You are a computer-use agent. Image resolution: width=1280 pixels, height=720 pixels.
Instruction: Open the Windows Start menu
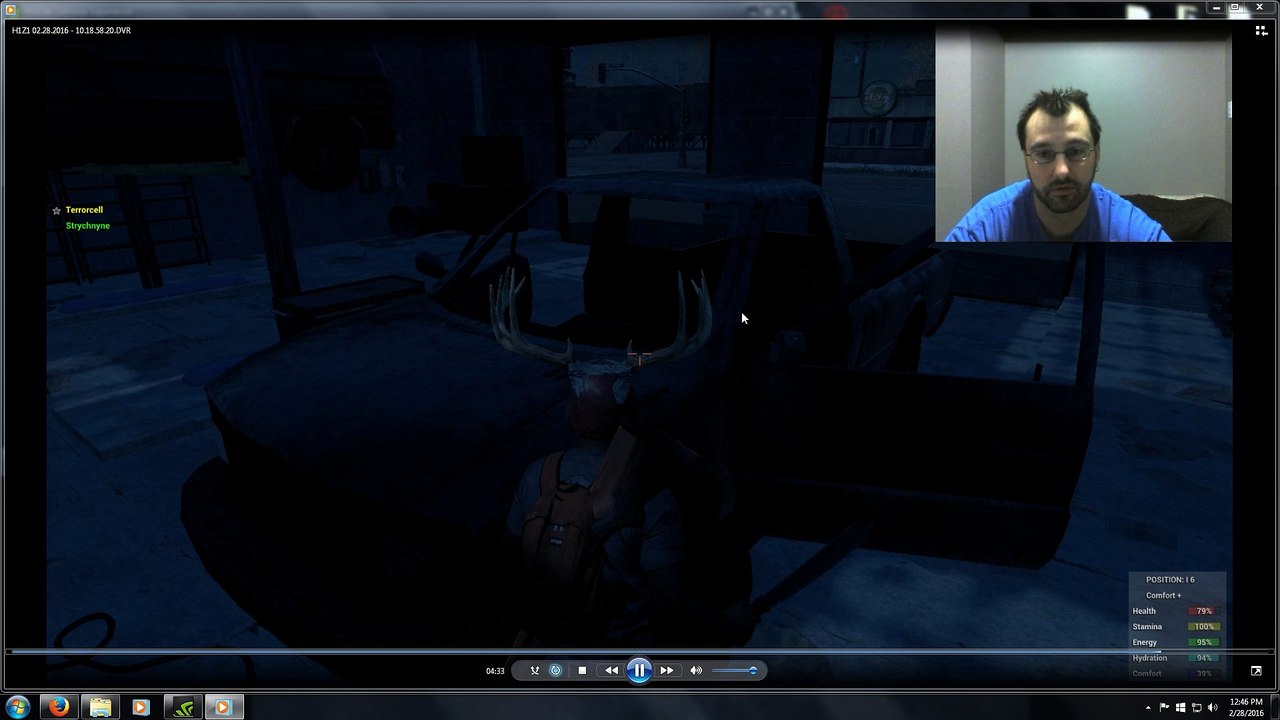click(18, 707)
